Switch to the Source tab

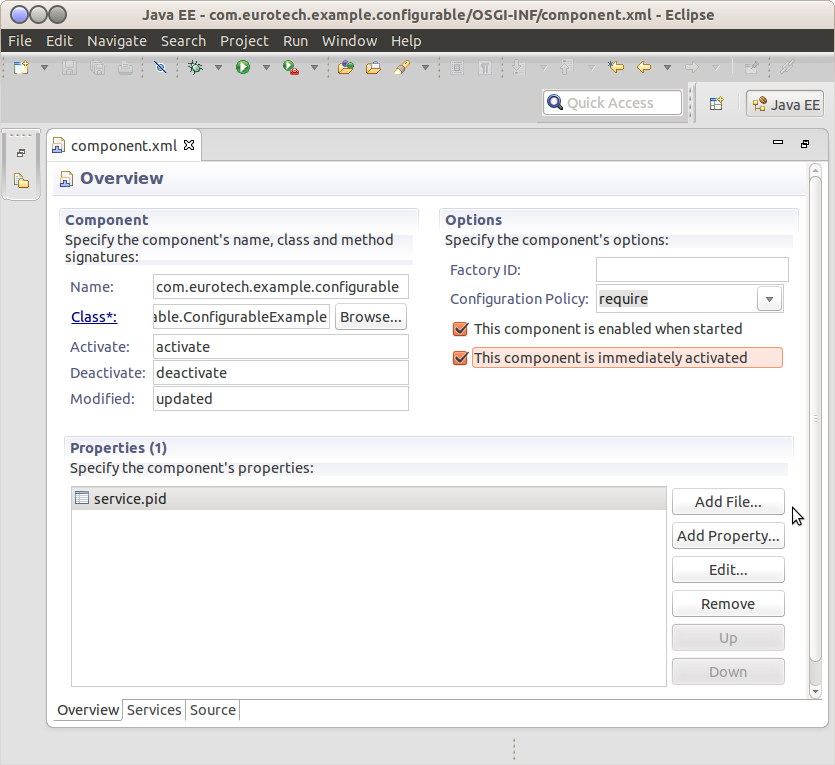coord(212,710)
